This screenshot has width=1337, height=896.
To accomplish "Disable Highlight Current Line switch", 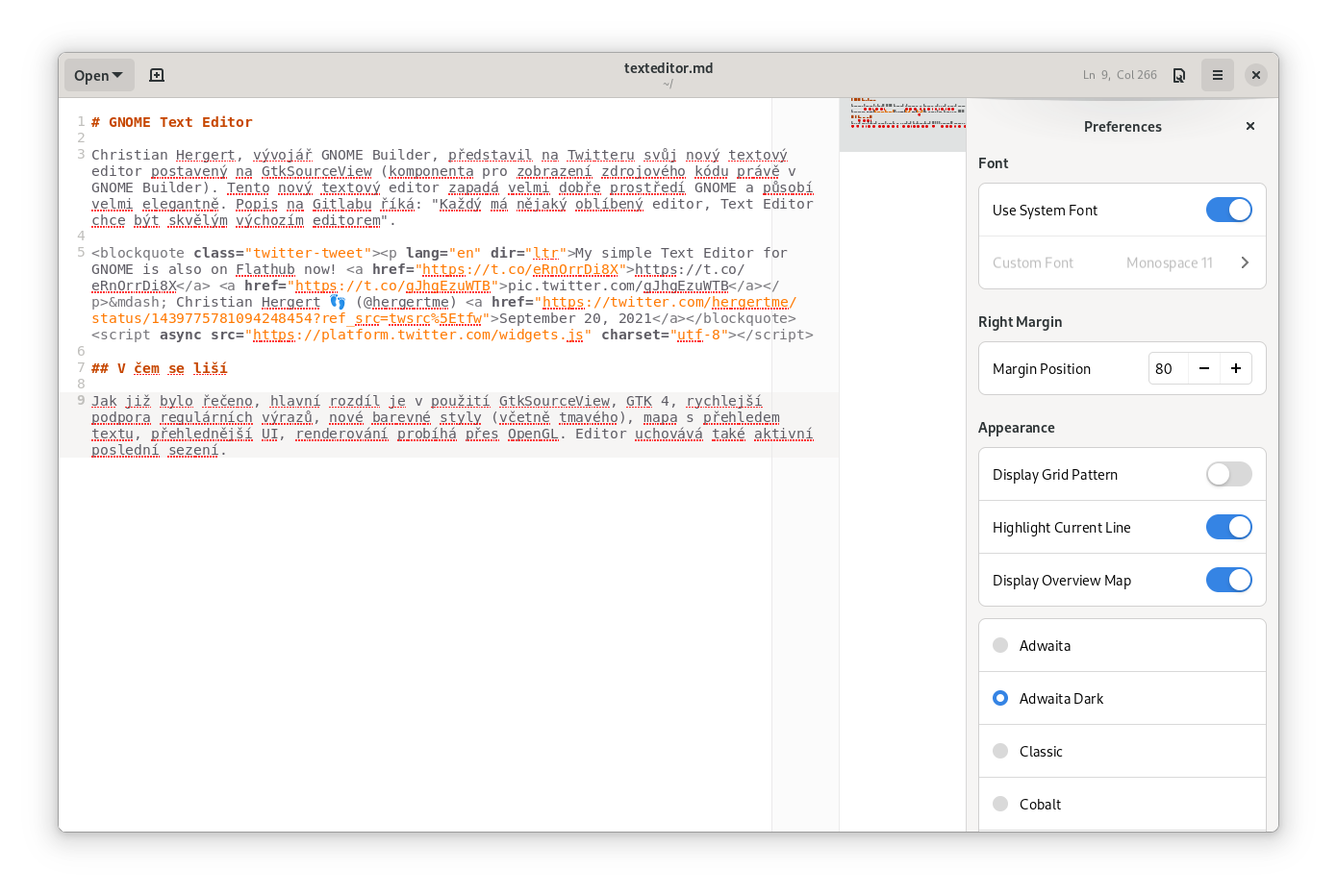I will tap(1228, 527).
